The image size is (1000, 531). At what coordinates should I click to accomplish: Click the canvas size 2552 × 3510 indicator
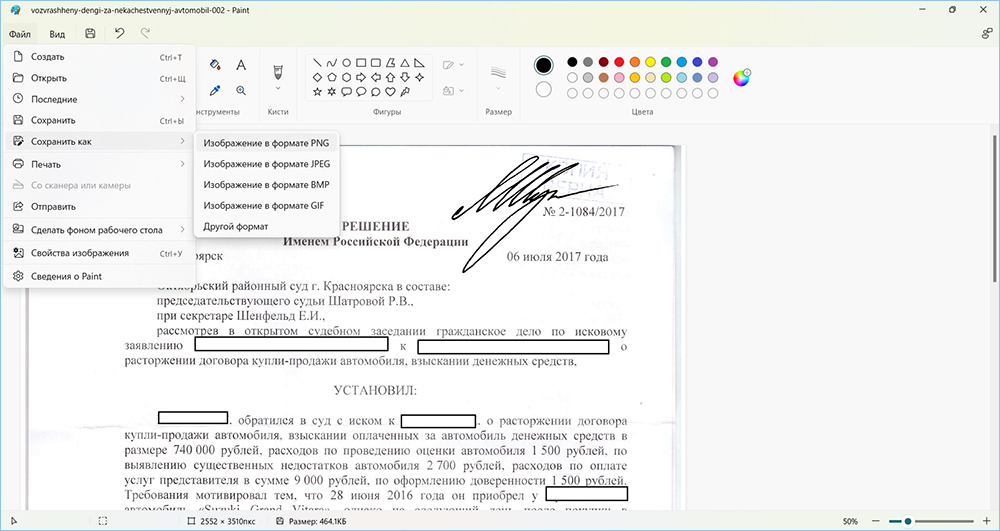point(223,521)
